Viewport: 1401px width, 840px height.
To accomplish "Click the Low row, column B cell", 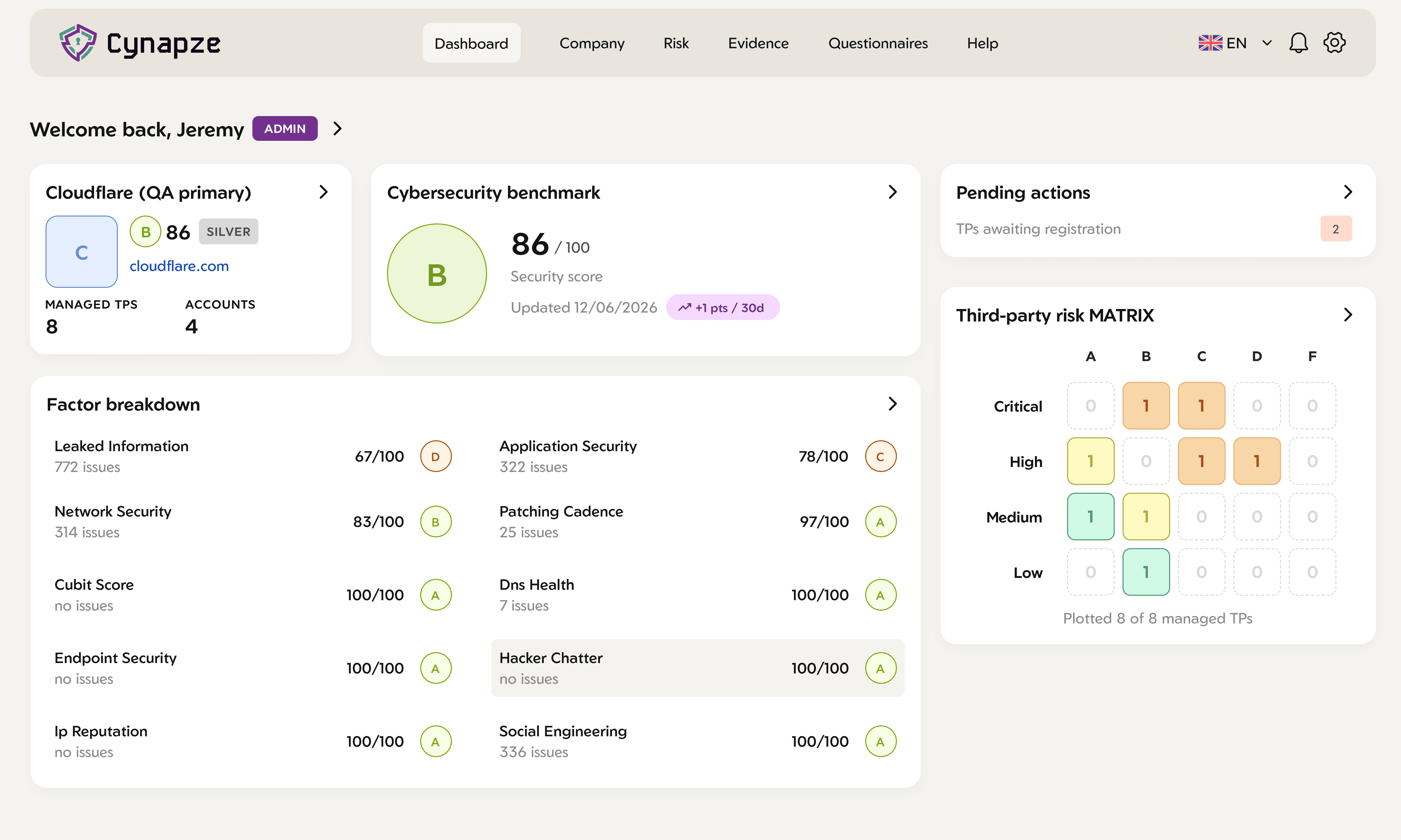I will [x=1146, y=572].
